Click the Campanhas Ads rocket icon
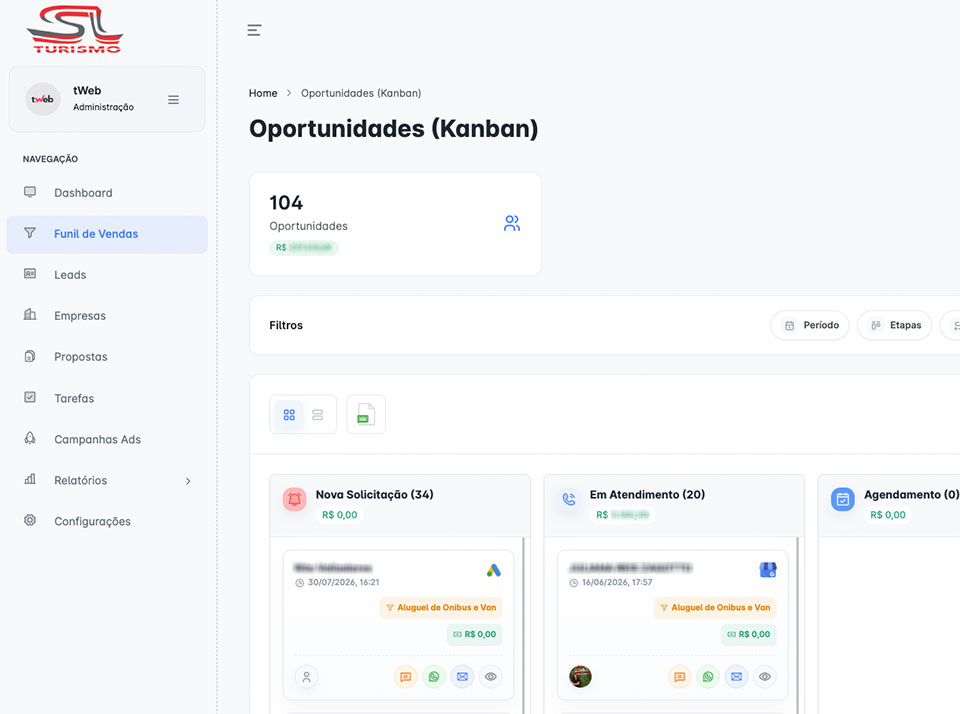 point(30,438)
